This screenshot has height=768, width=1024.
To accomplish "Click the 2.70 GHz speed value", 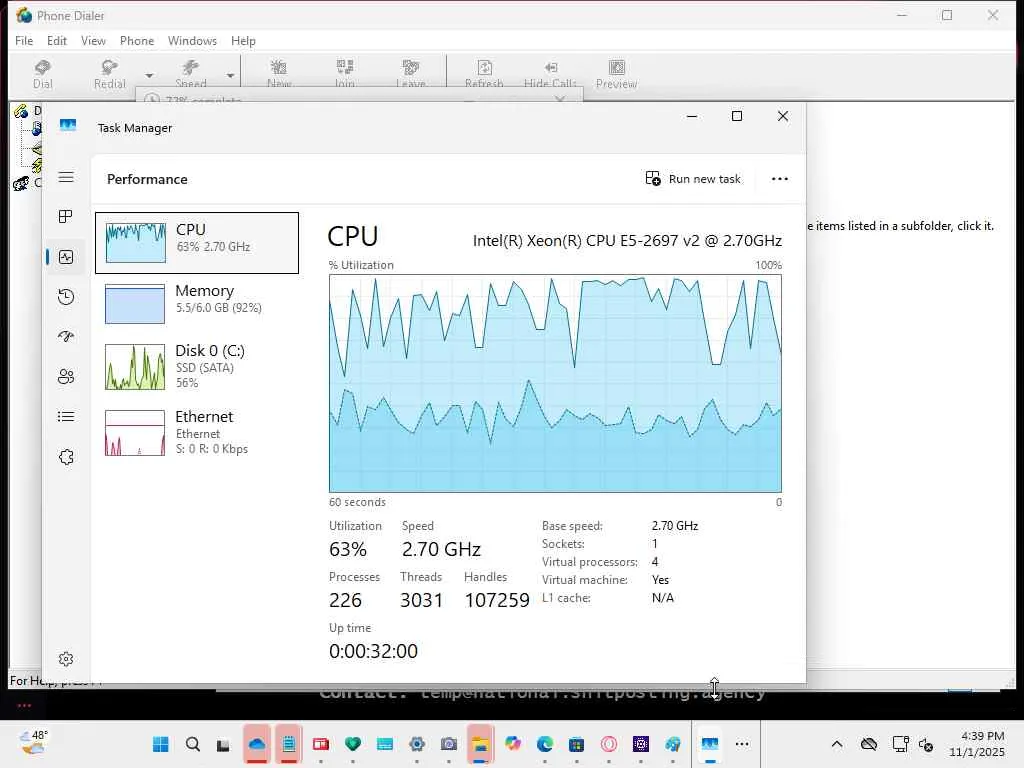I will click(x=441, y=549).
